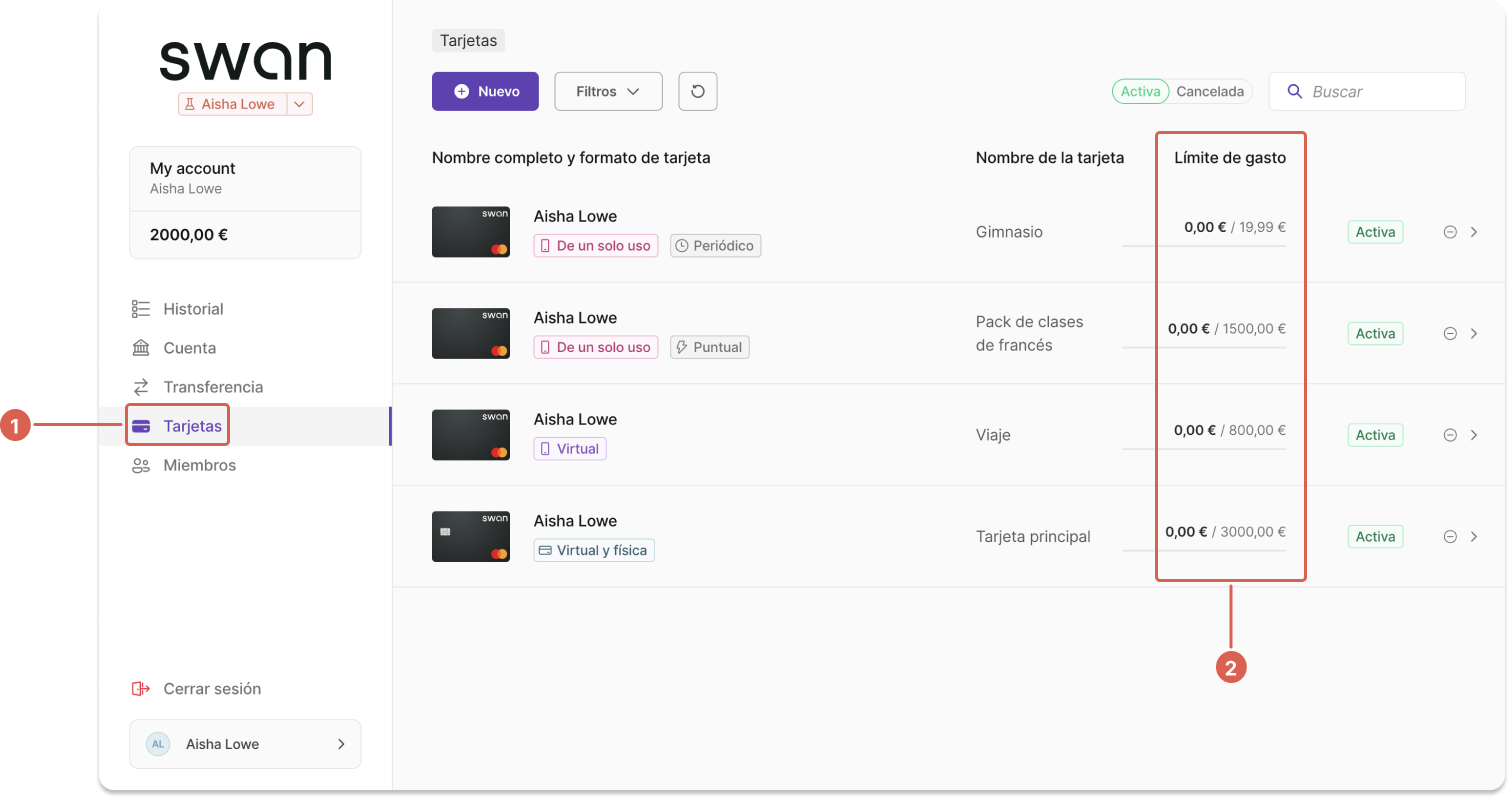Screen dimensions: 1509x798
Task: Click the AL avatar icon
Action: [x=158, y=744]
